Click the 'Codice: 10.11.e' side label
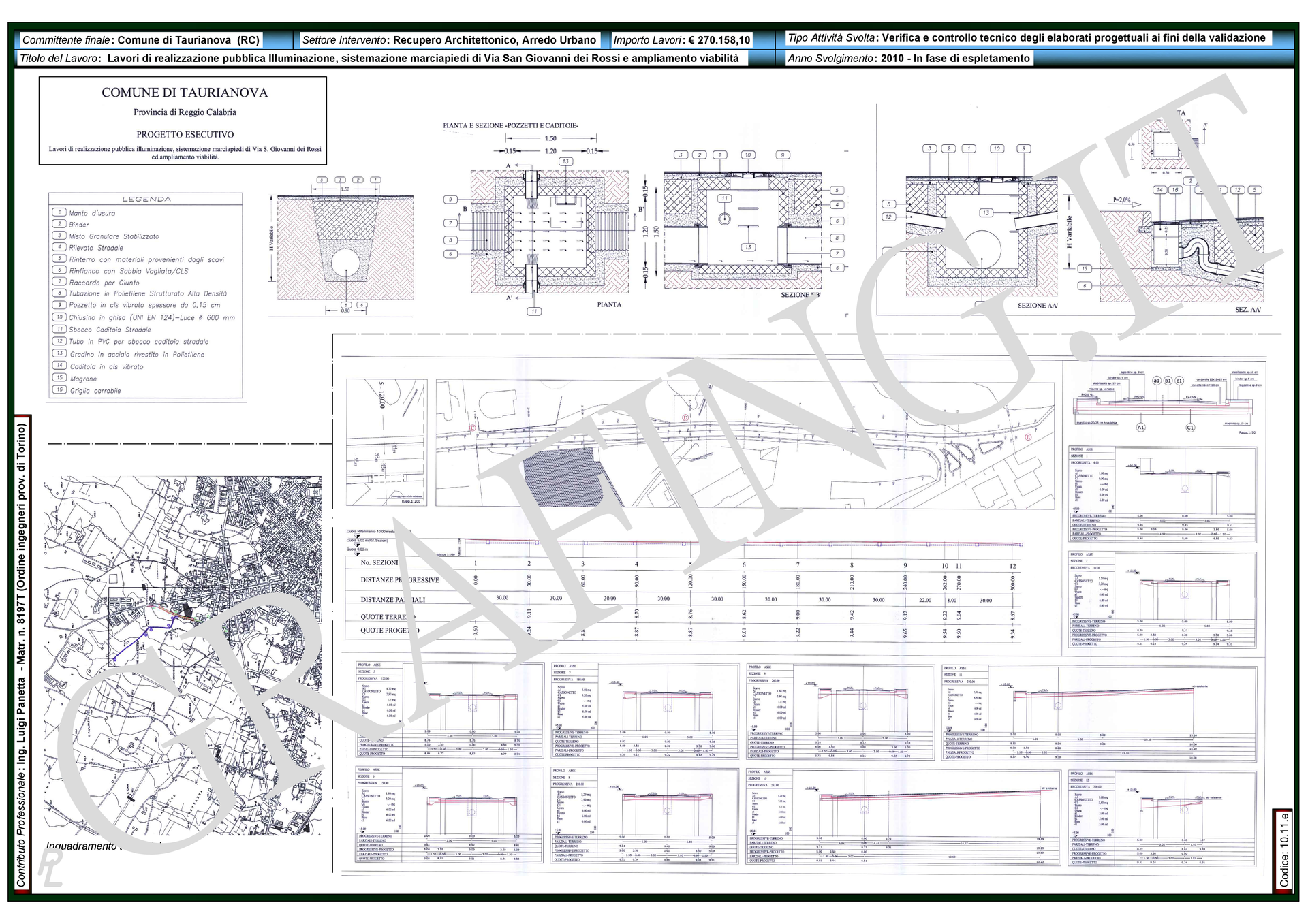This screenshot has width=1308, height=924. 1283,849
